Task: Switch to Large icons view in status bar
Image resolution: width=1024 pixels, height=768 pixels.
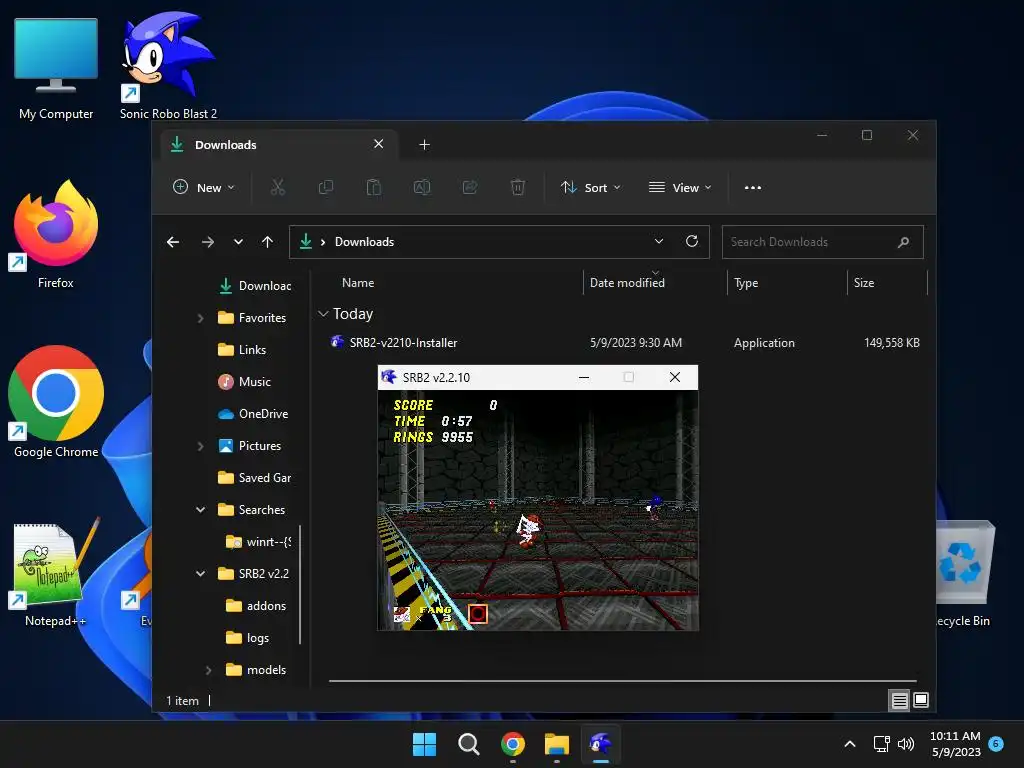Action: click(921, 700)
